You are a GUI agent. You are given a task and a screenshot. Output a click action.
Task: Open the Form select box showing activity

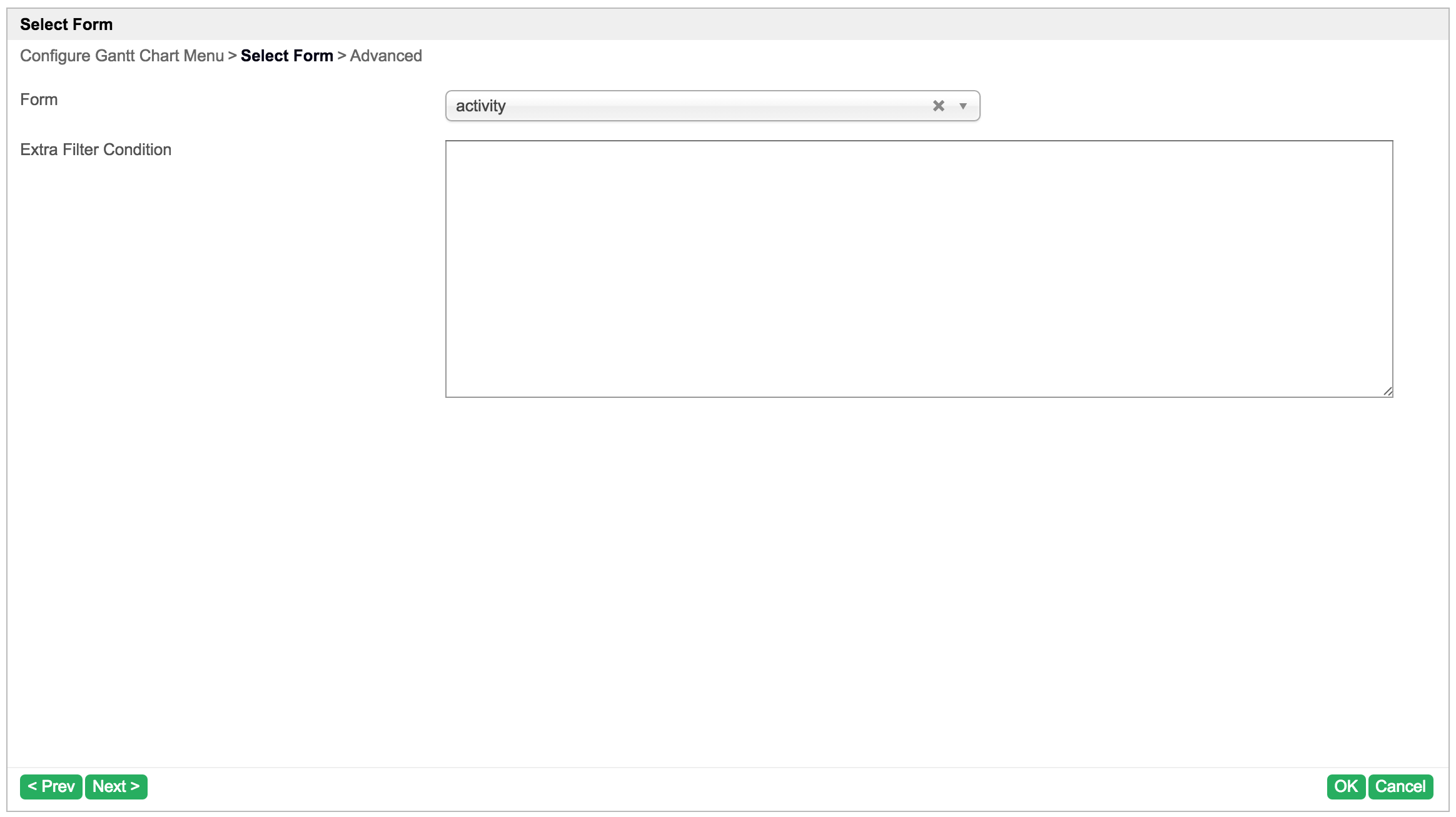688,106
